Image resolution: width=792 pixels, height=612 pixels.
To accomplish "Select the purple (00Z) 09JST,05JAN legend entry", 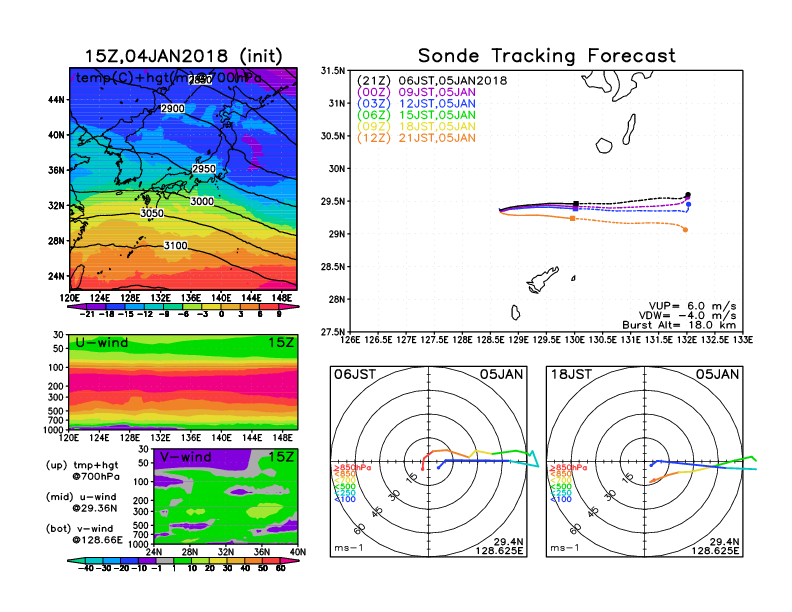I will pos(416,92).
